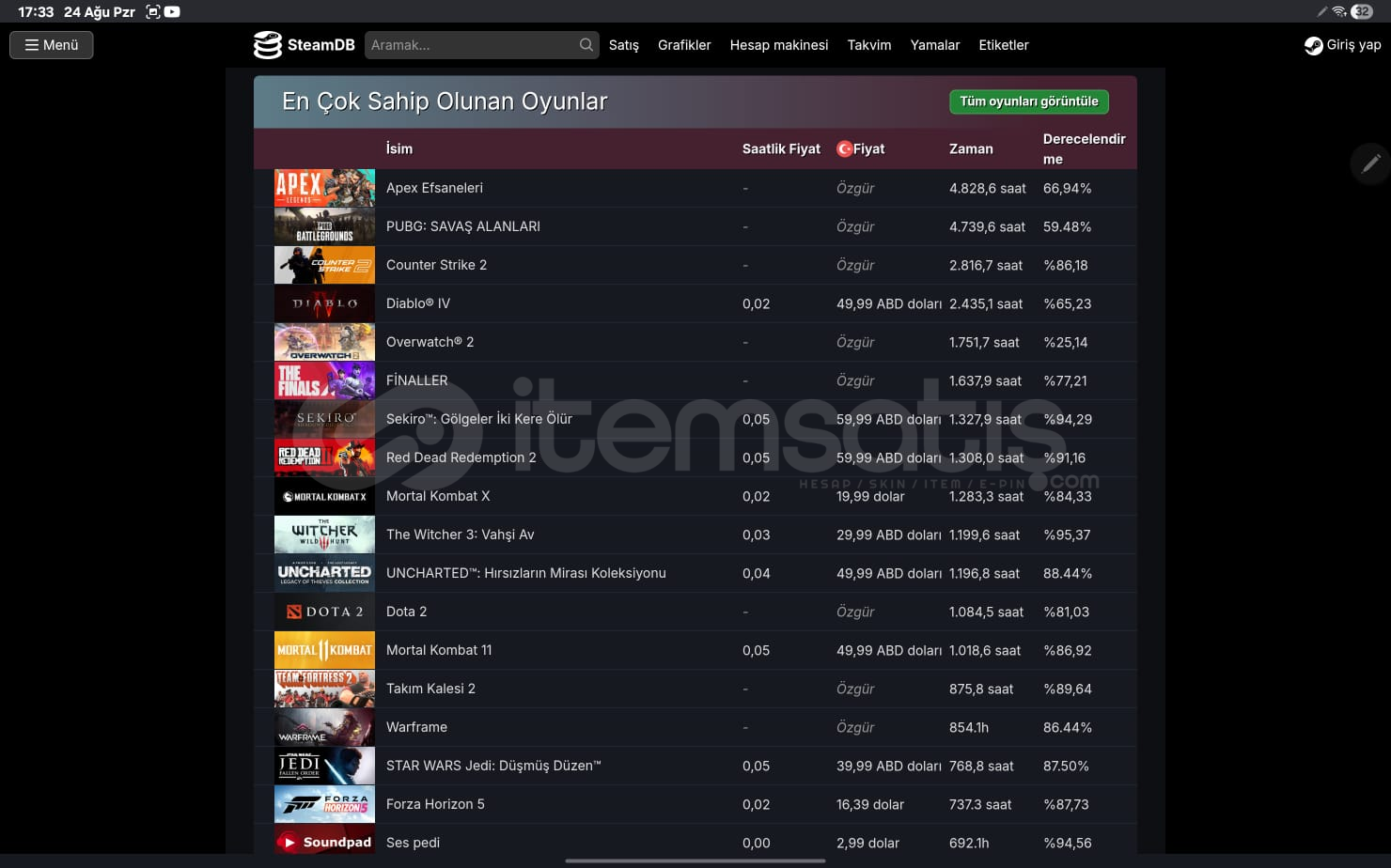Image resolution: width=1391 pixels, height=868 pixels.
Task: Open the Sekiro game thumbnail
Action: (x=324, y=419)
